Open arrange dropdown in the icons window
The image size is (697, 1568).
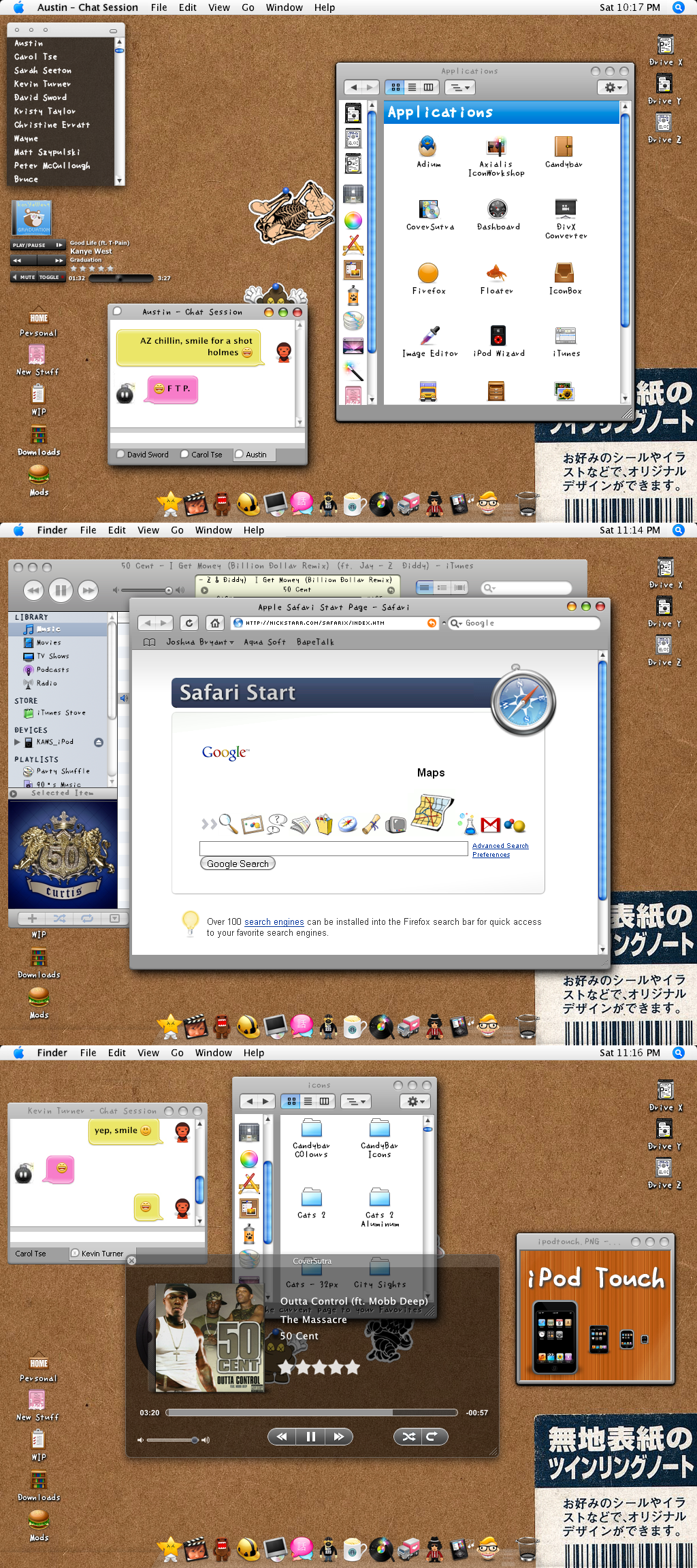(355, 1101)
